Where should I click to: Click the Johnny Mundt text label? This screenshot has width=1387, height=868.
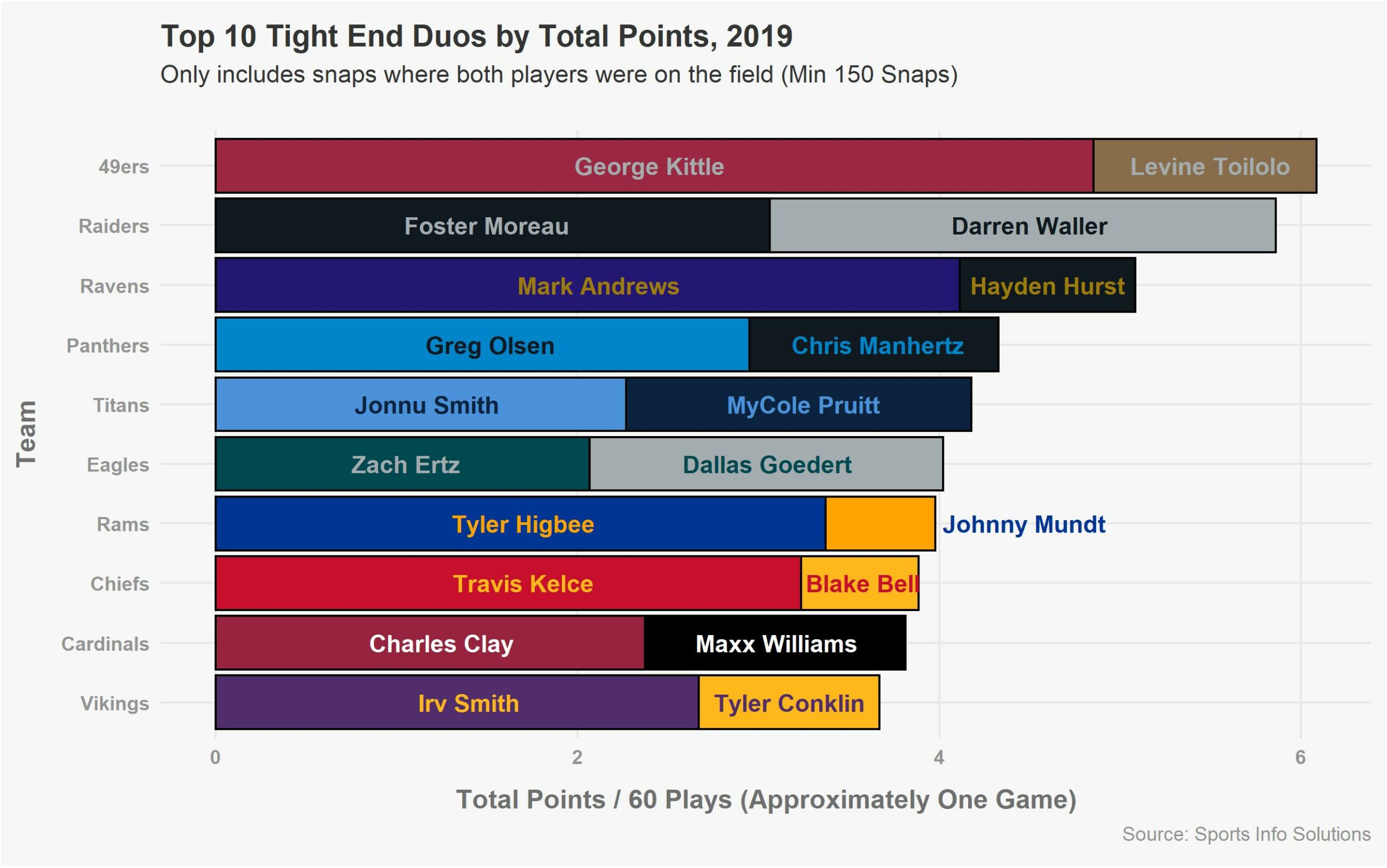(1023, 524)
